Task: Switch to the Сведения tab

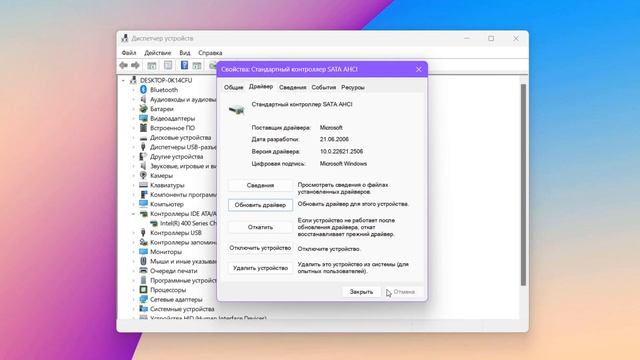Action: pyautogui.click(x=293, y=87)
